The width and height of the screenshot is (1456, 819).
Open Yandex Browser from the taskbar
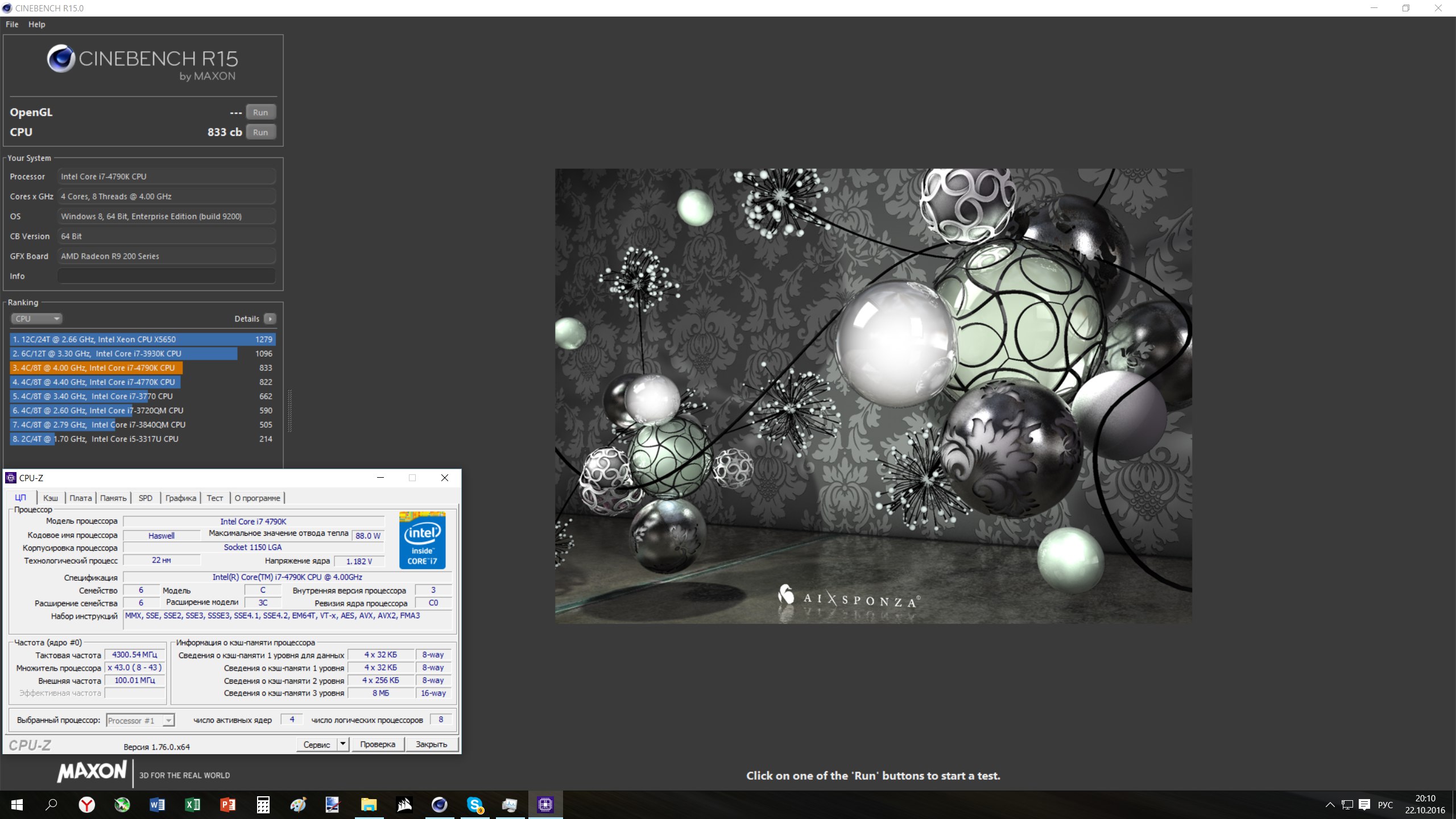(x=86, y=804)
